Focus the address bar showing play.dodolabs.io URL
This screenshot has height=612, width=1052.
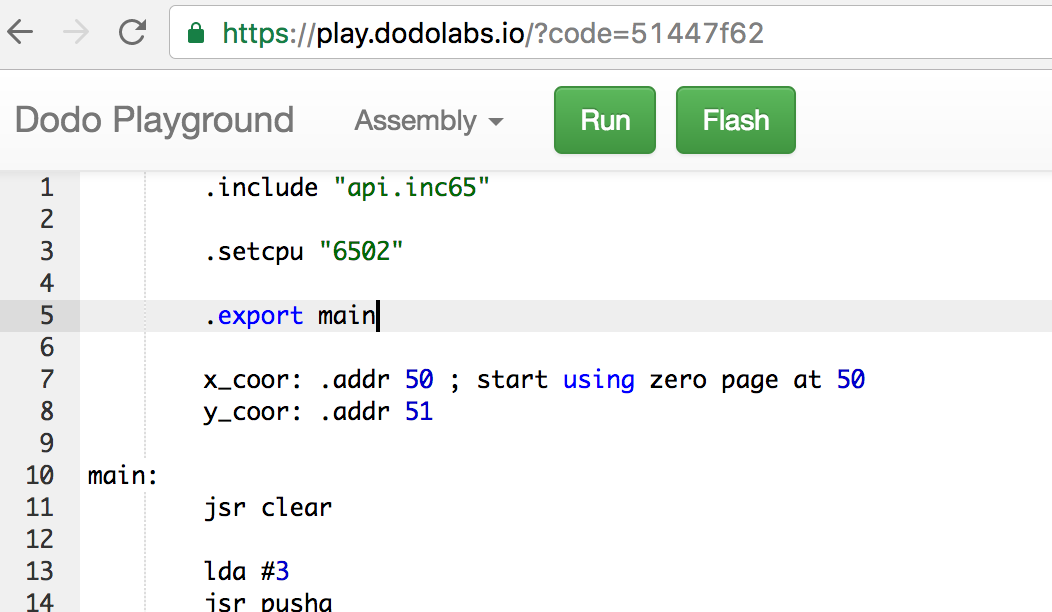pos(611,33)
